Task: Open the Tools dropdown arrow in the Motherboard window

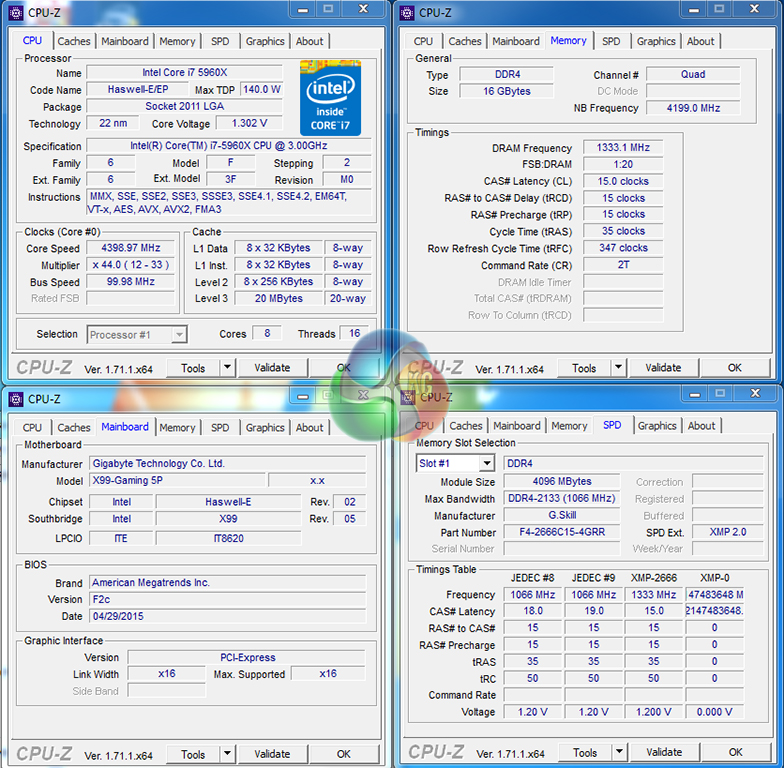Action: pos(226,754)
